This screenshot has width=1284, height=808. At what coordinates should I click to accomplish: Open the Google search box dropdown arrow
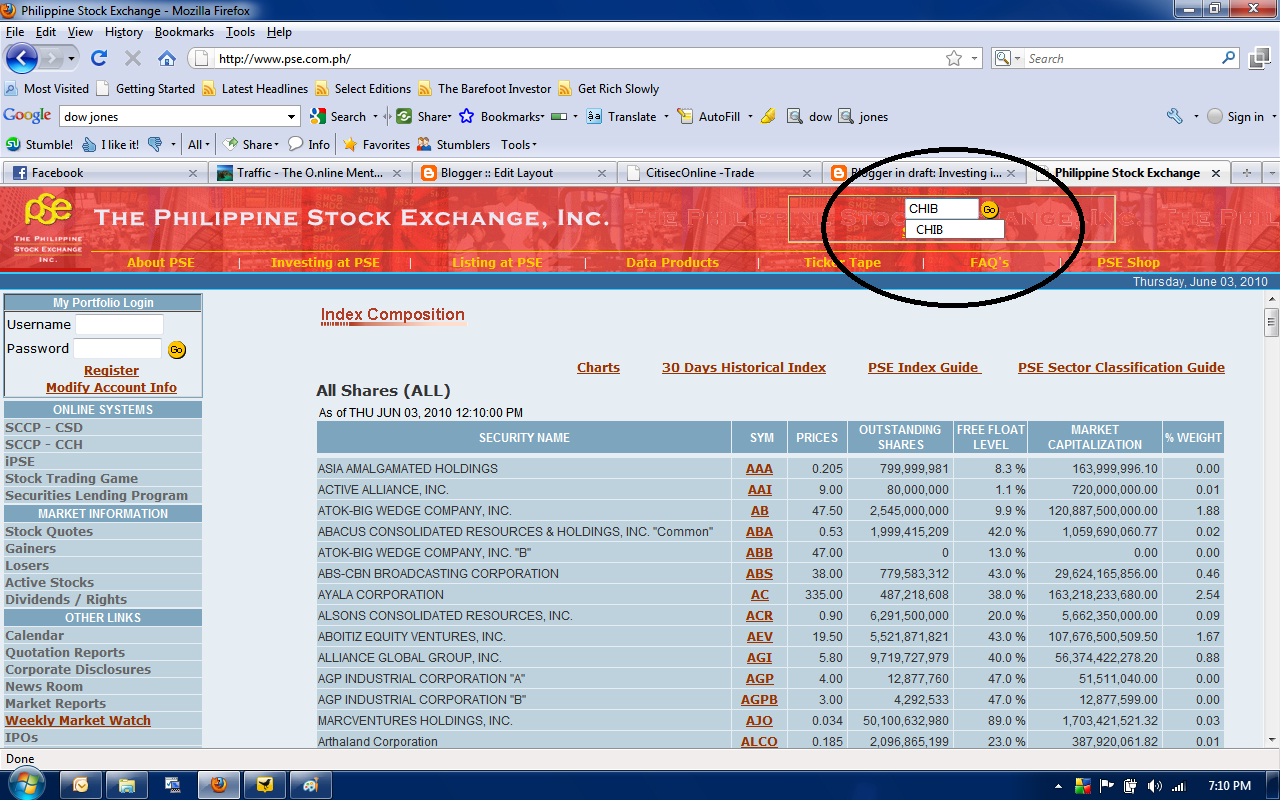pyautogui.click(x=291, y=117)
